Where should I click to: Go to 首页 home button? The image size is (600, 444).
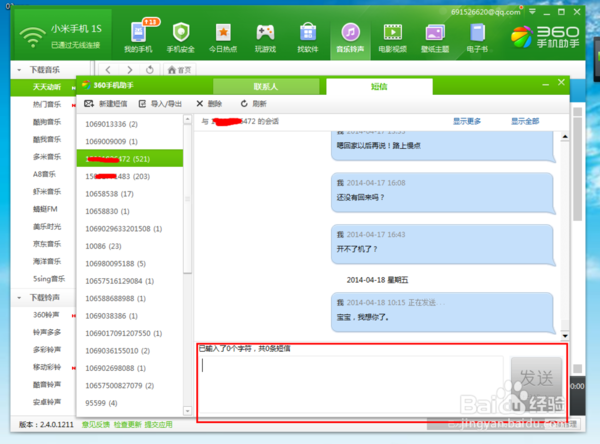[179, 70]
